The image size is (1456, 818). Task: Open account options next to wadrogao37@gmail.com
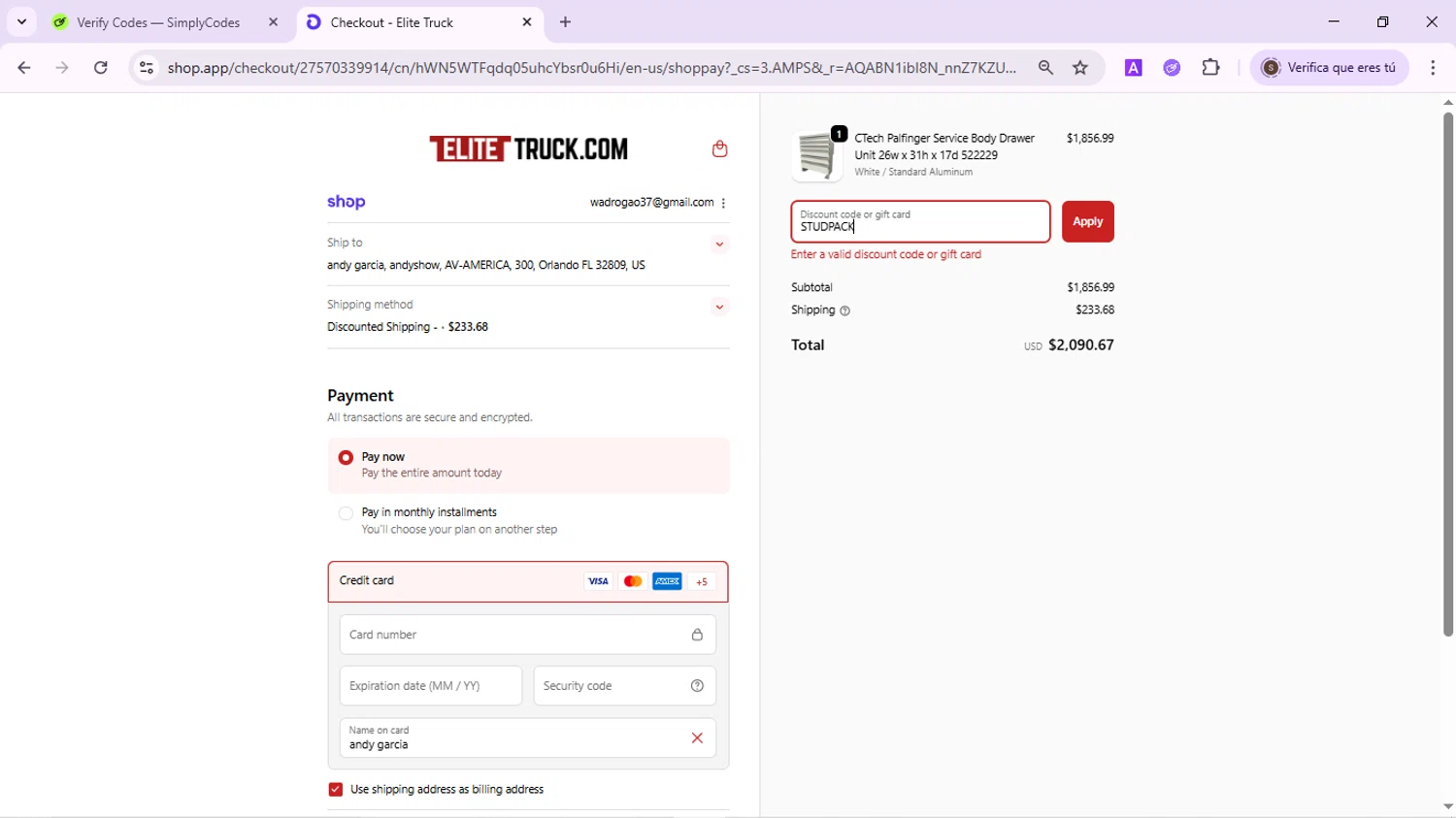[x=724, y=203]
